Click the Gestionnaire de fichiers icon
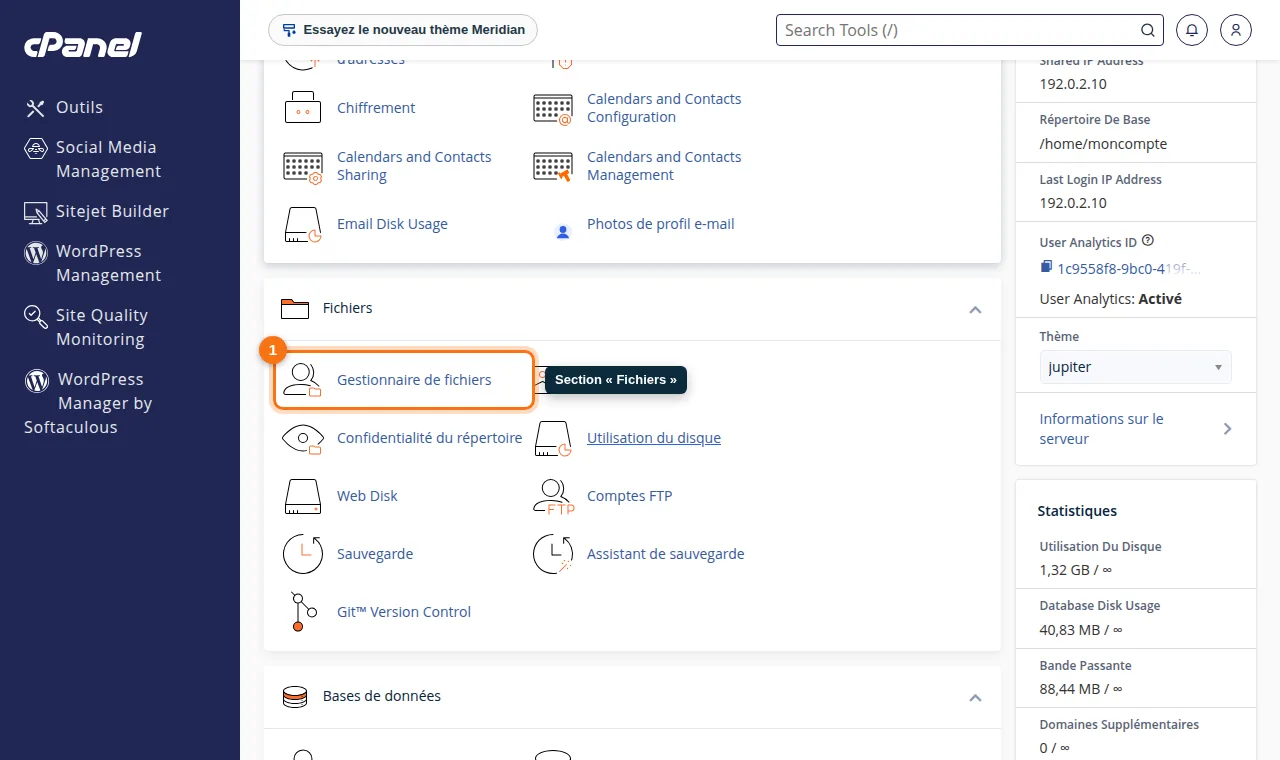 [302, 380]
